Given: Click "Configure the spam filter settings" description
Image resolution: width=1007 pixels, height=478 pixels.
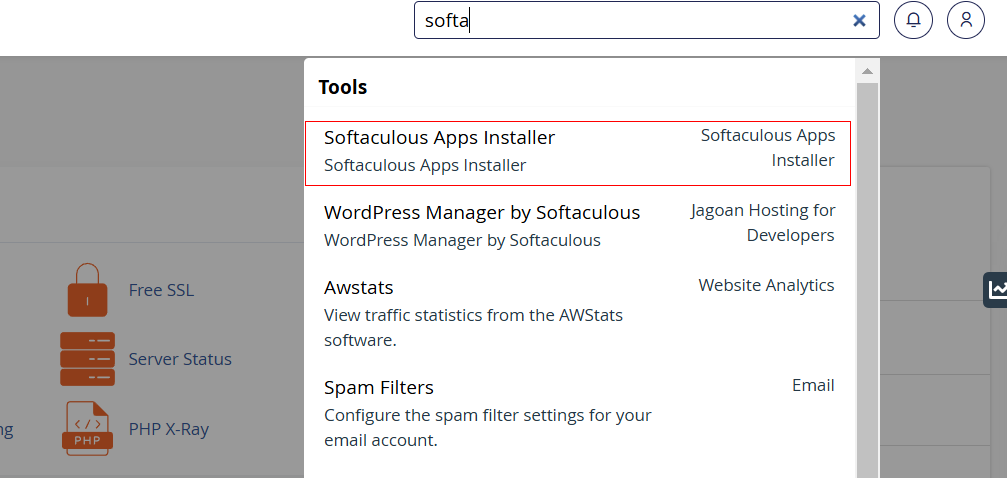Looking at the screenshot, I should (x=487, y=428).
